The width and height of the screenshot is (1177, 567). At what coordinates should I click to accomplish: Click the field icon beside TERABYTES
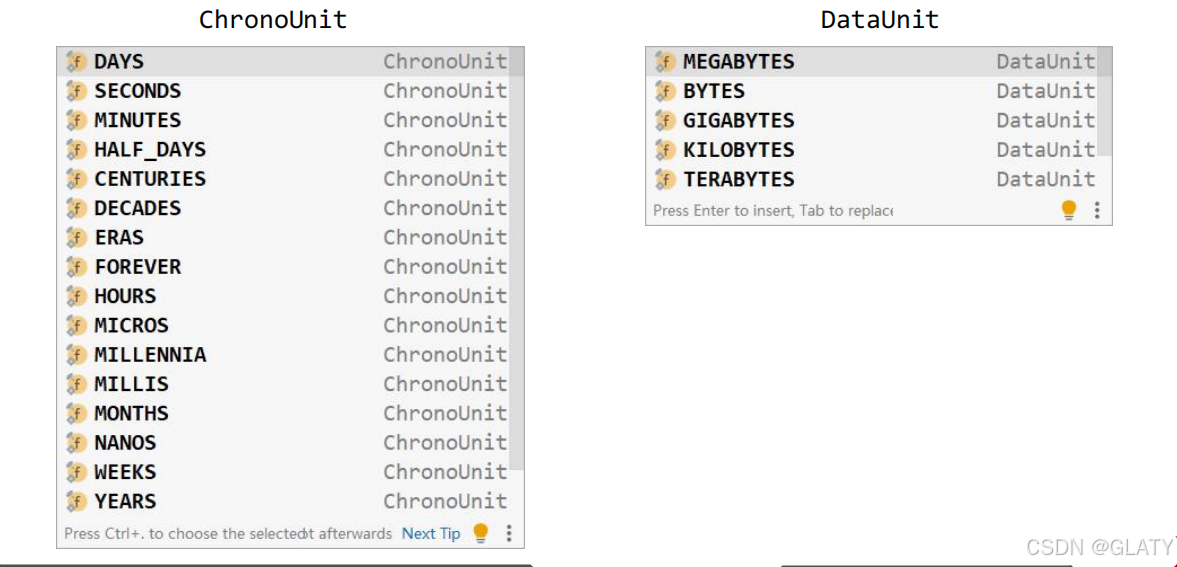pyautogui.click(x=664, y=179)
